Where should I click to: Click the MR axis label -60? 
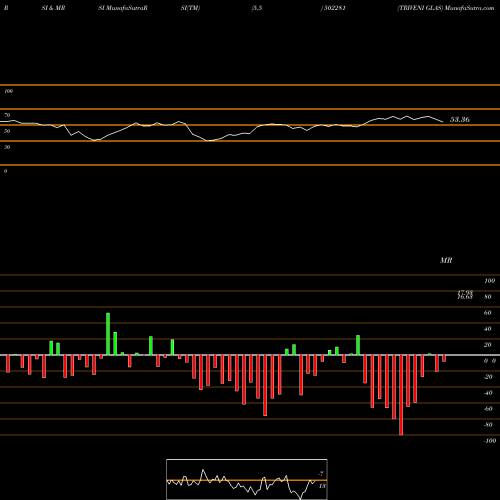(x=488, y=409)
